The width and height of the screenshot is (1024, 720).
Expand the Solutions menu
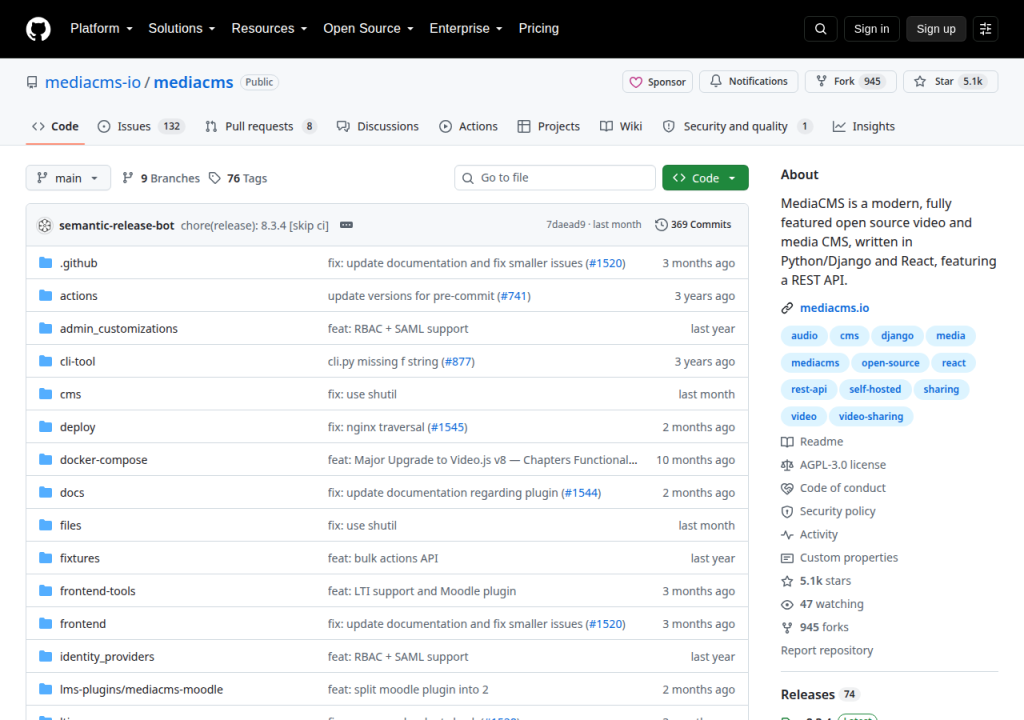click(x=182, y=29)
